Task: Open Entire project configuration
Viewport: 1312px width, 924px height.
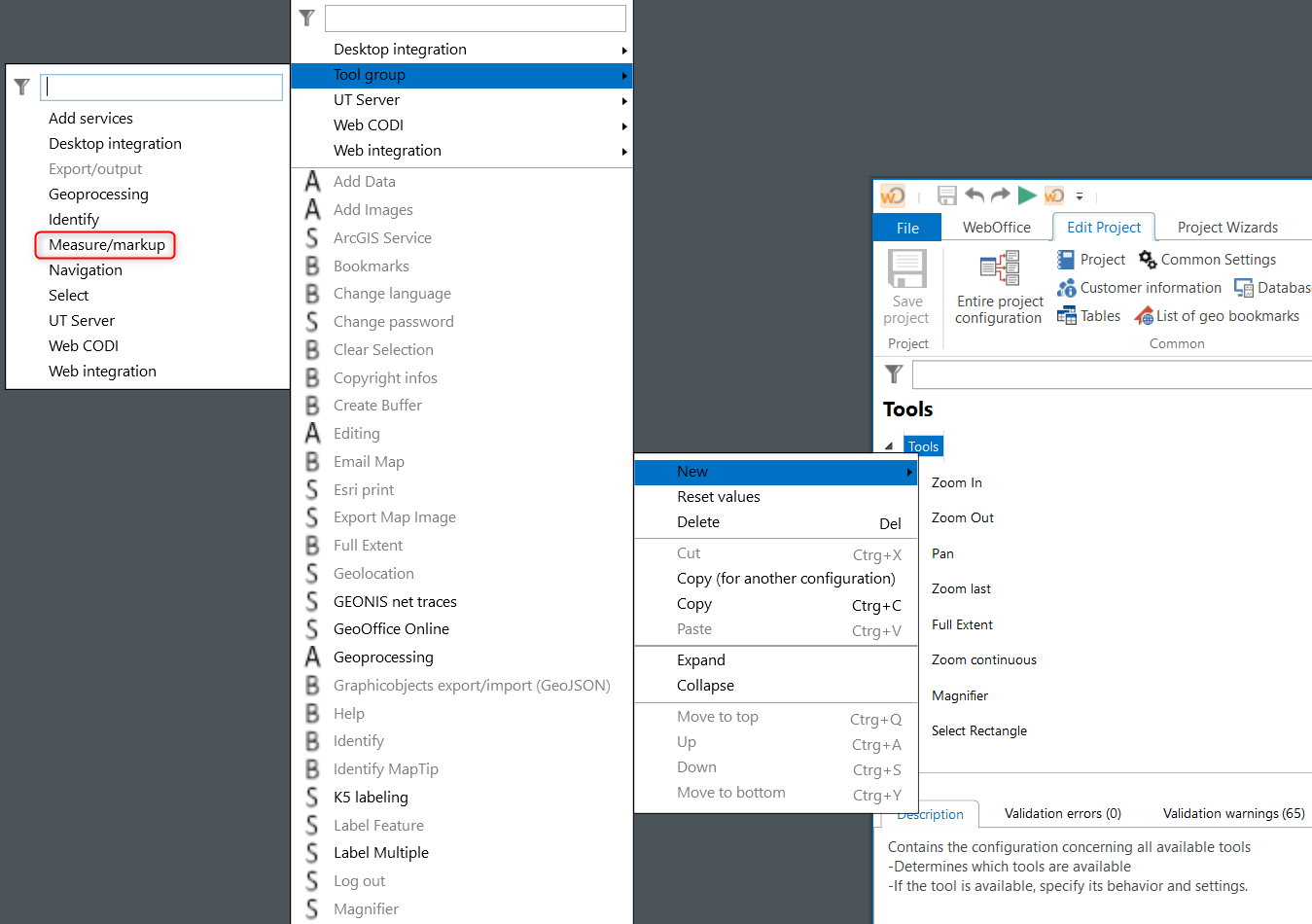Action: pyautogui.click(x=999, y=288)
